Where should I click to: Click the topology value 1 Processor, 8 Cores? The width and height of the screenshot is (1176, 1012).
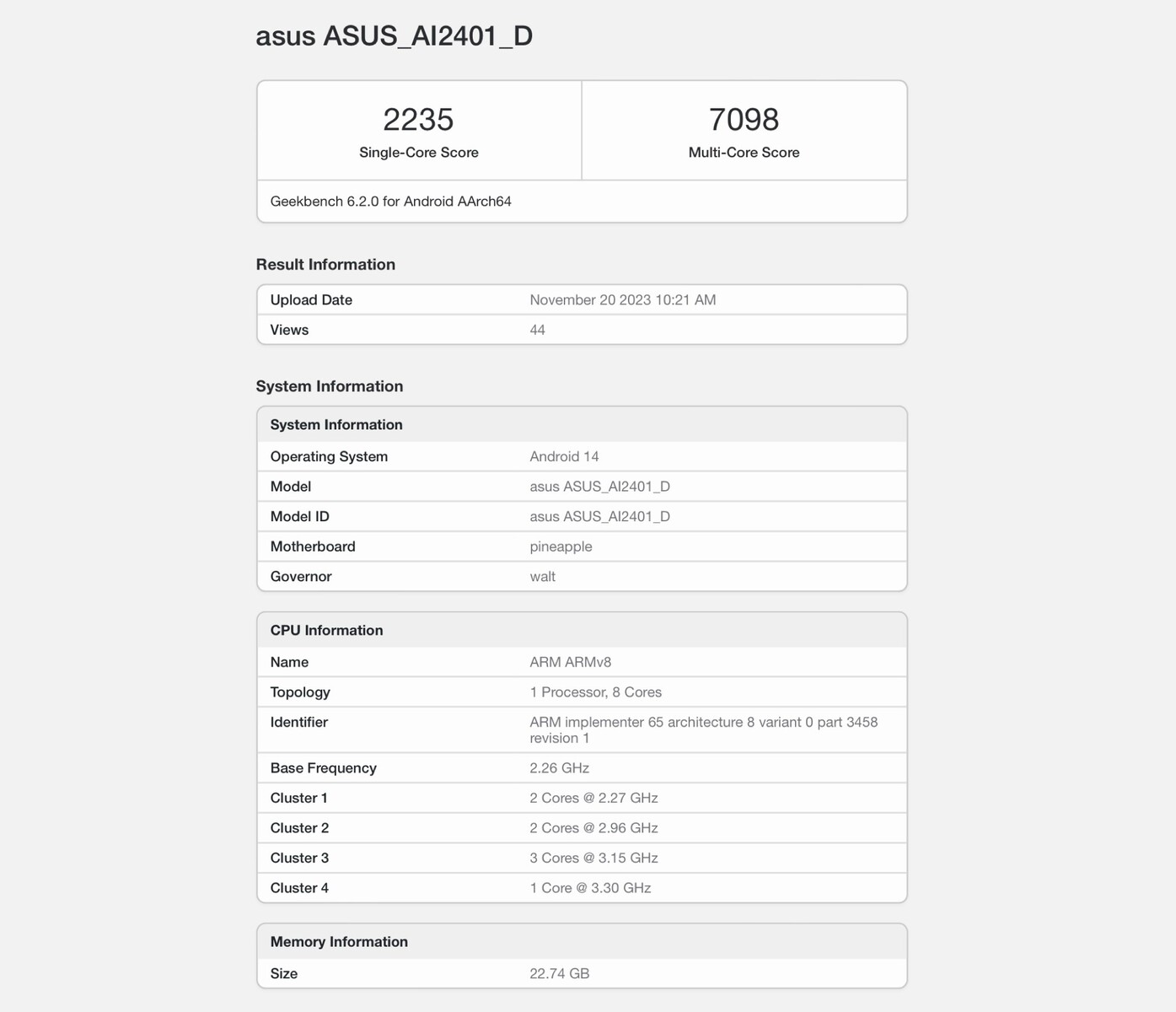595,692
